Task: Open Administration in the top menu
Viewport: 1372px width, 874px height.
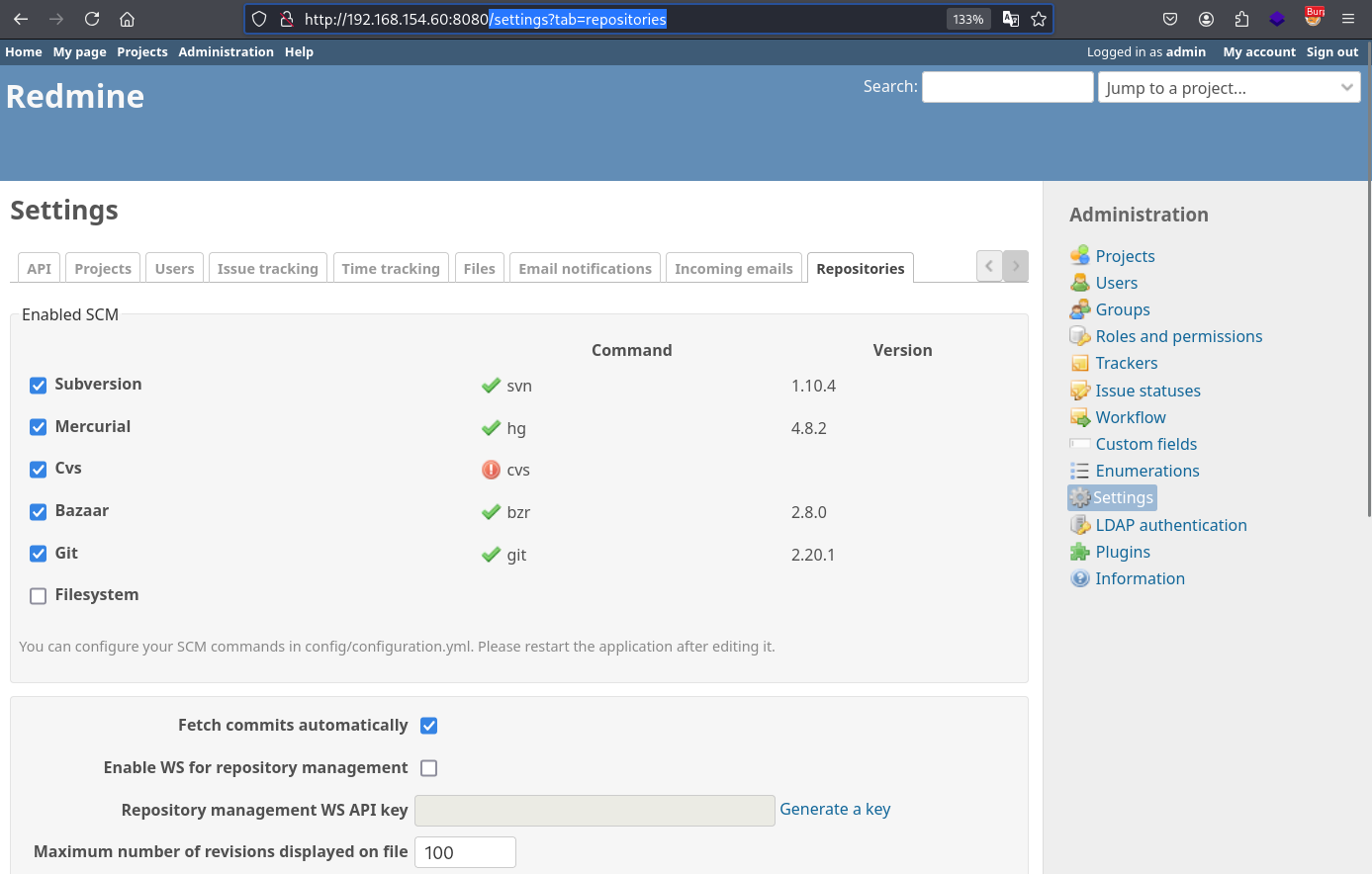Action: [x=226, y=51]
